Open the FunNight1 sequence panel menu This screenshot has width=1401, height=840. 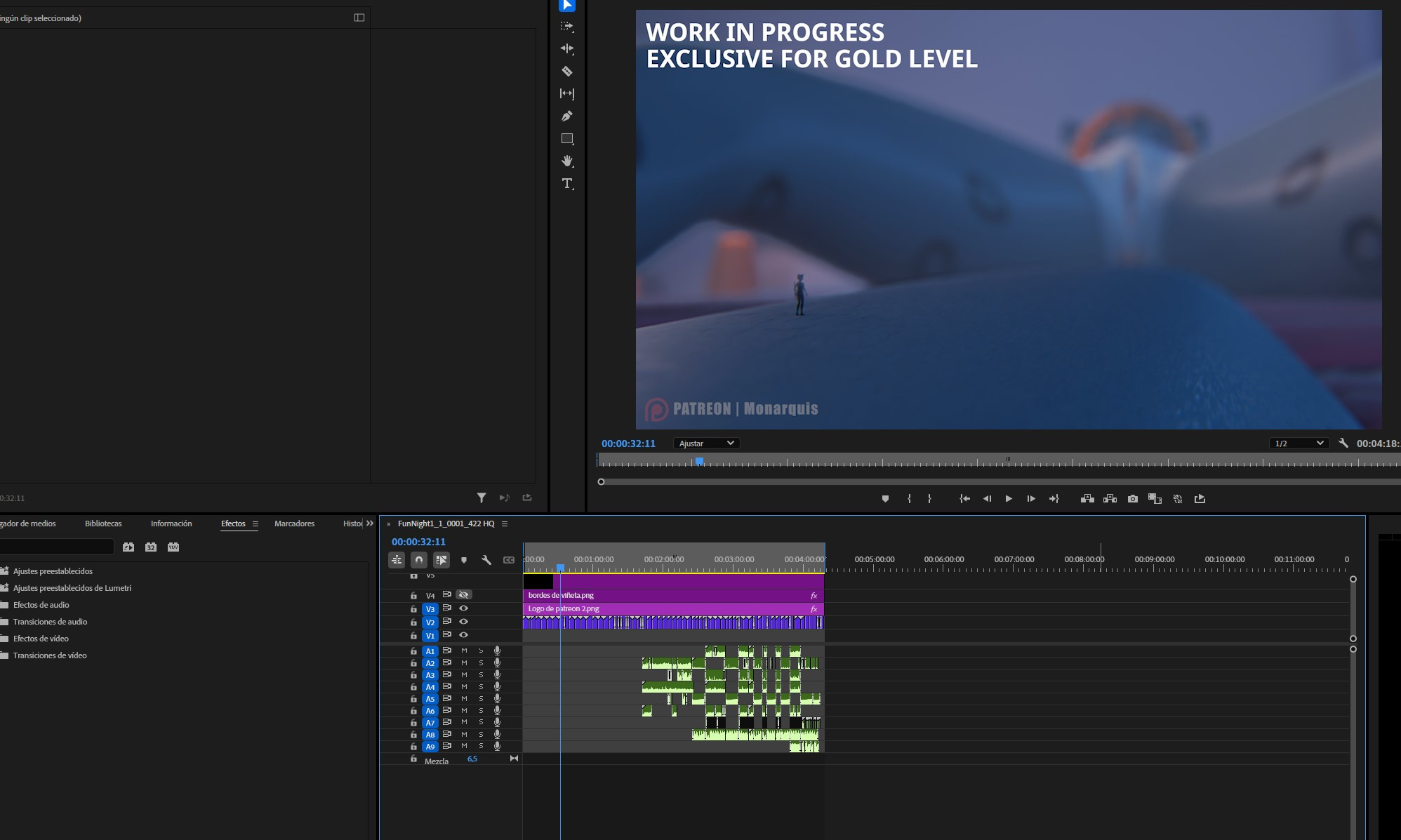(504, 524)
